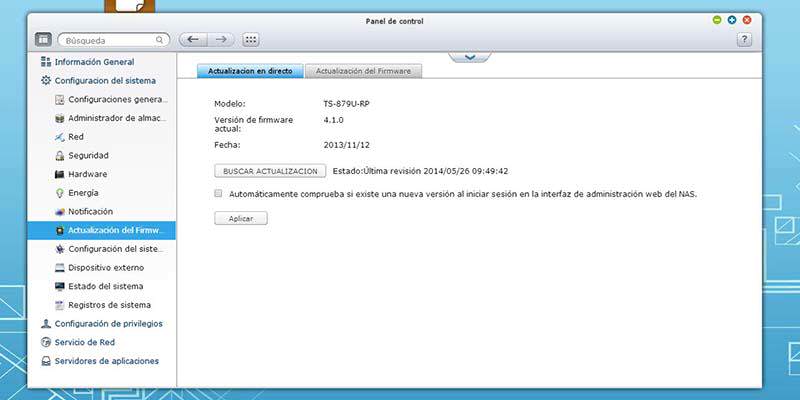Expand Servicio de Red section

click(x=85, y=342)
